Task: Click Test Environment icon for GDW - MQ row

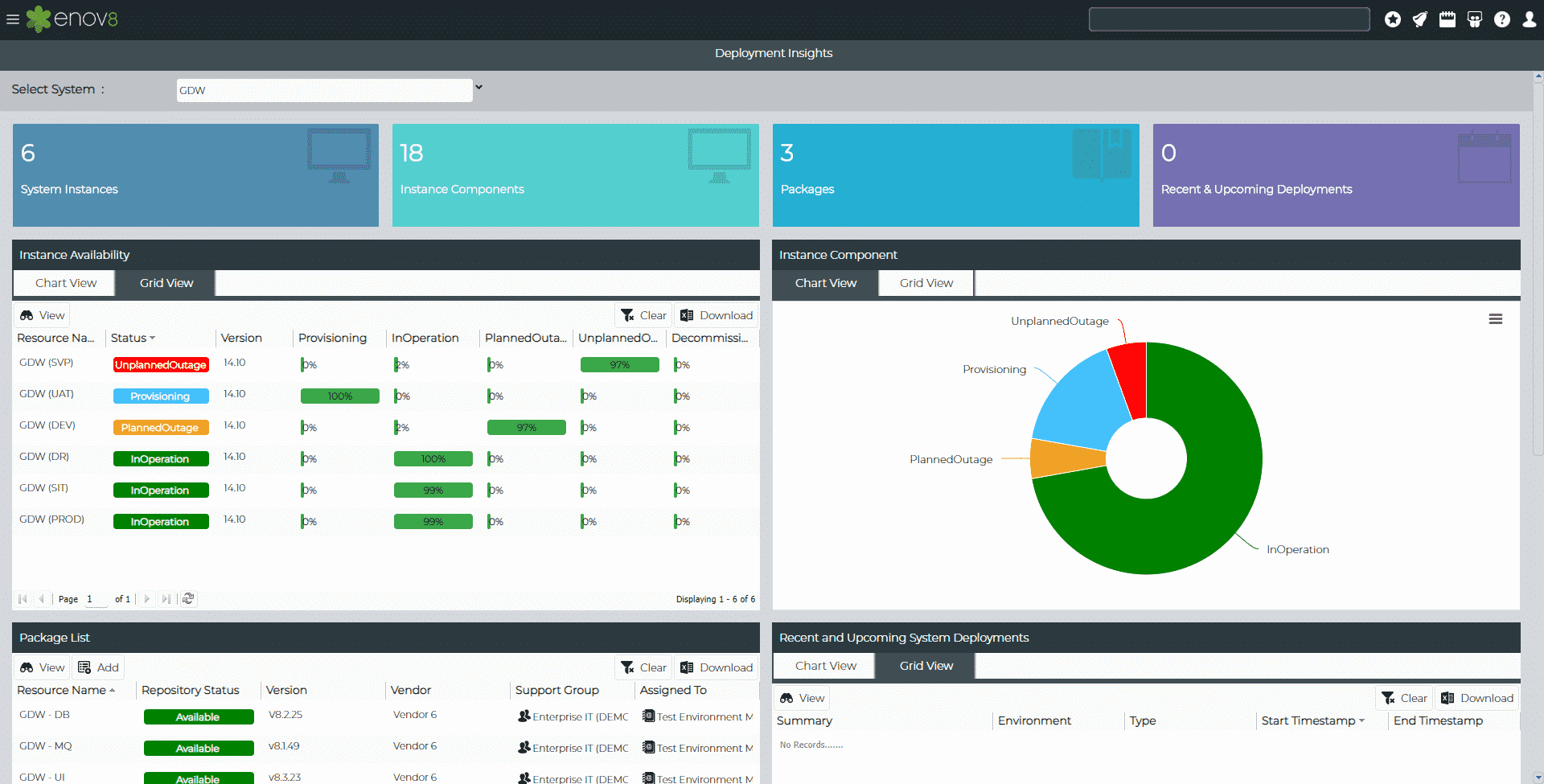Action: point(648,747)
